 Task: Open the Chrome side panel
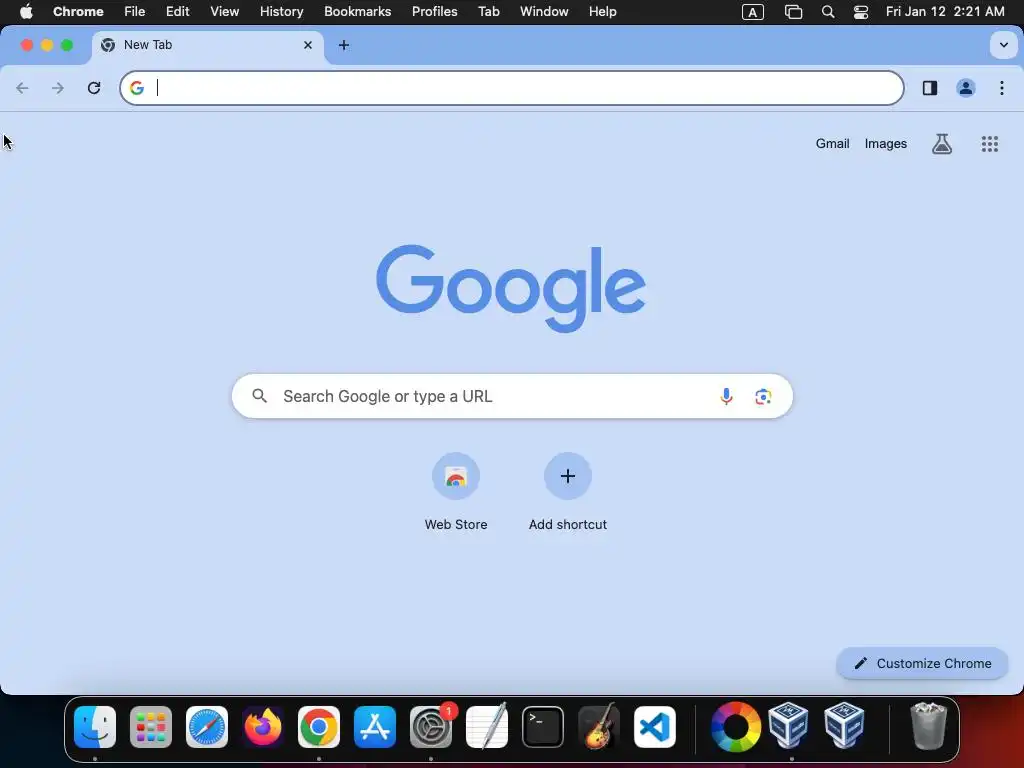click(x=930, y=88)
